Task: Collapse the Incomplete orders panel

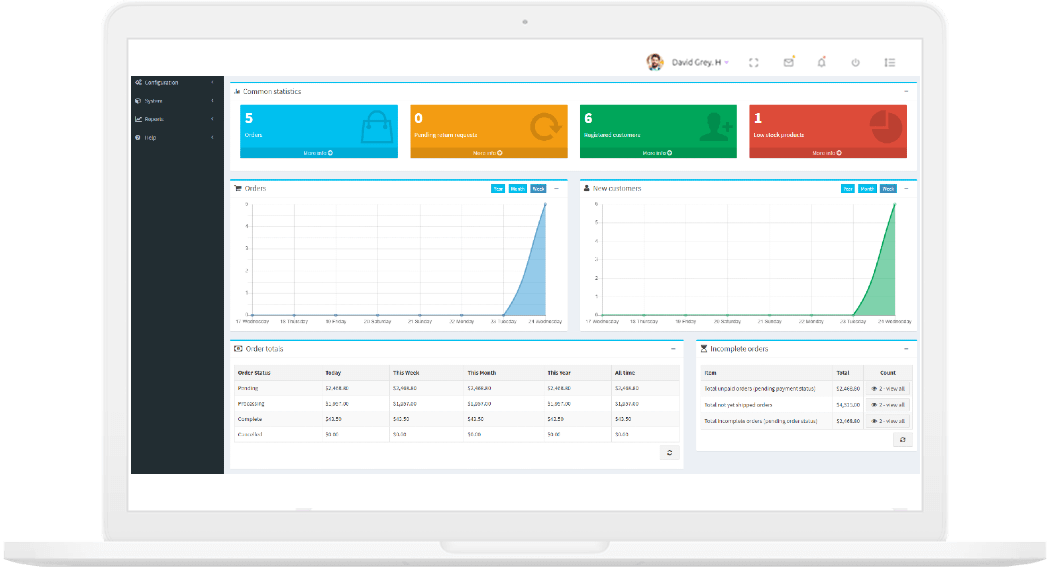Action: [906, 348]
